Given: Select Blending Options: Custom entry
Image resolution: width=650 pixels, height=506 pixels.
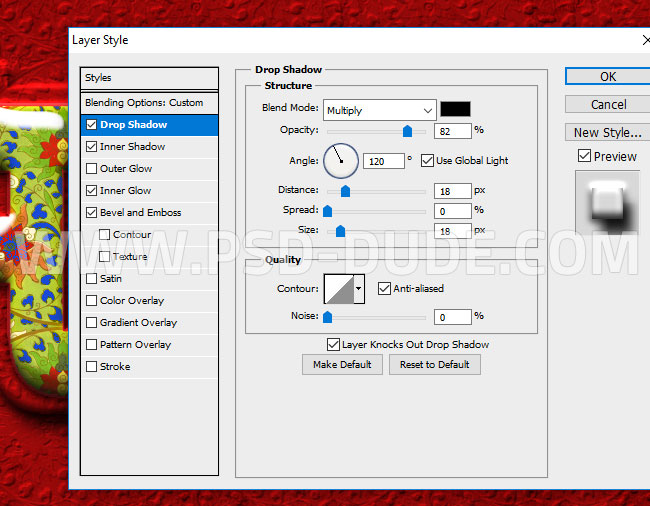Looking at the screenshot, I should coord(144,103).
